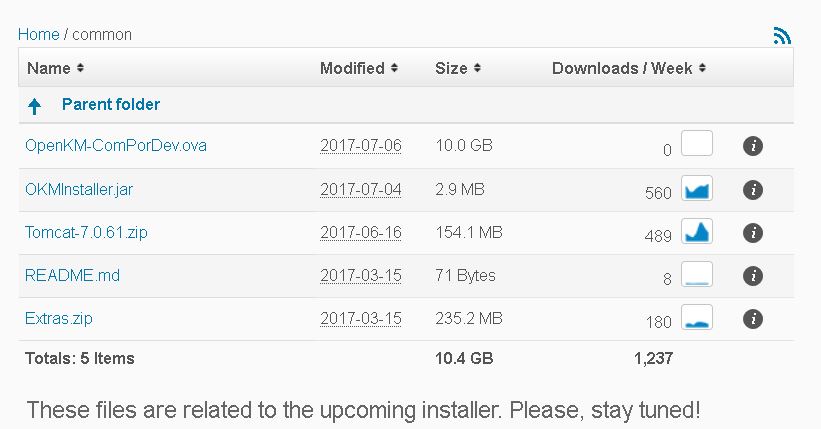View info icon for Tomcat-7.0.61.zip
This screenshot has height=429, width=821.
pyautogui.click(x=753, y=233)
